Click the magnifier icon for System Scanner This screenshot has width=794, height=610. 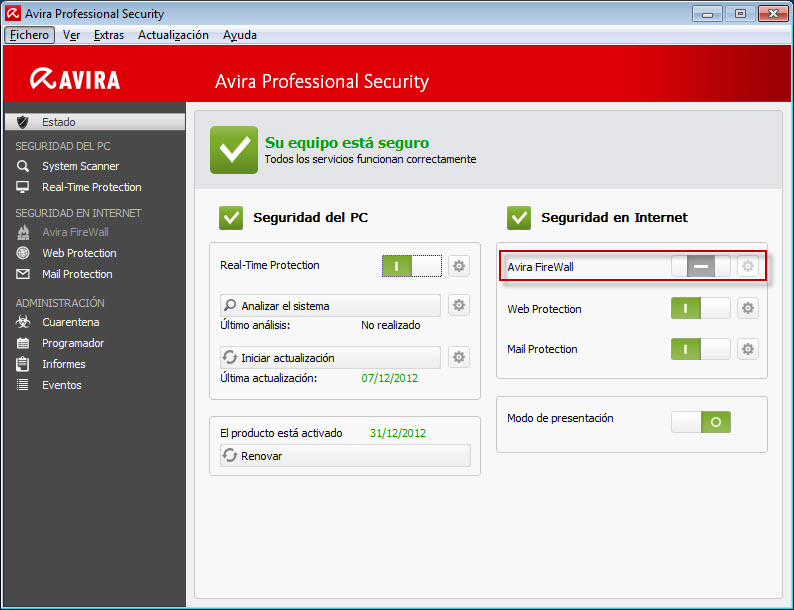pos(23,166)
